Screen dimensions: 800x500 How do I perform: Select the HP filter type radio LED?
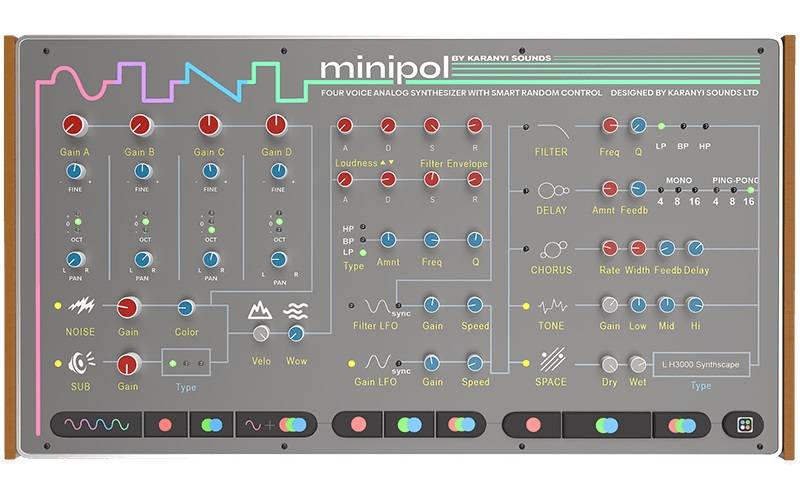point(362,227)
